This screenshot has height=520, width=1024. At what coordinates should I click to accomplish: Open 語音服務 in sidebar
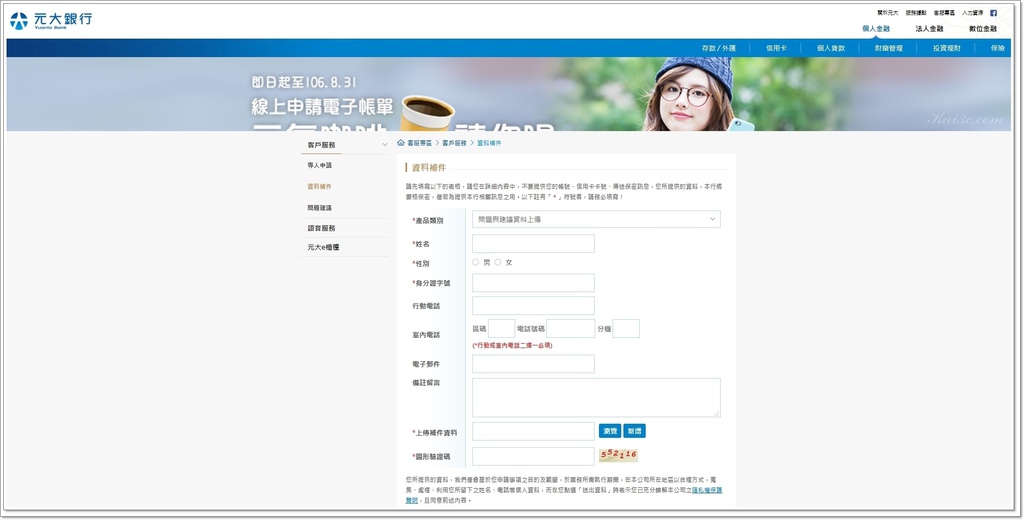tap(321, 229)
